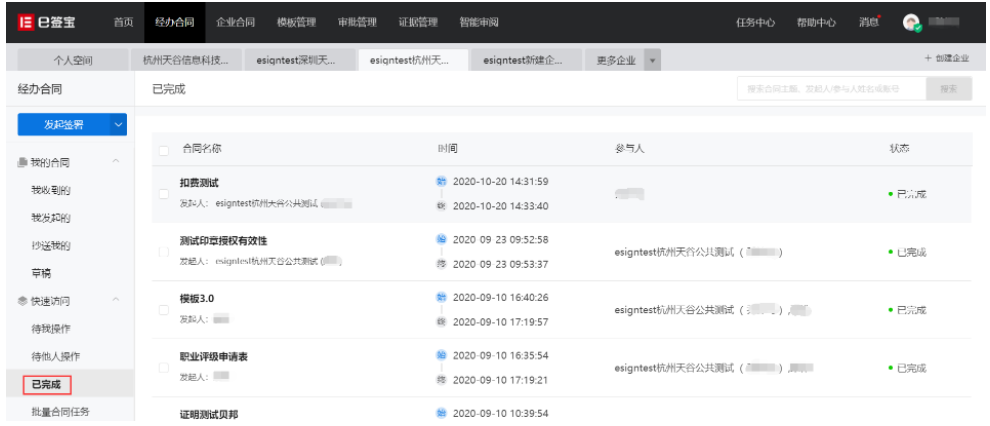Screen dimensions: 990x426
Task: Switch to esigntest杭州天 tab
Action: coord(413,61)
